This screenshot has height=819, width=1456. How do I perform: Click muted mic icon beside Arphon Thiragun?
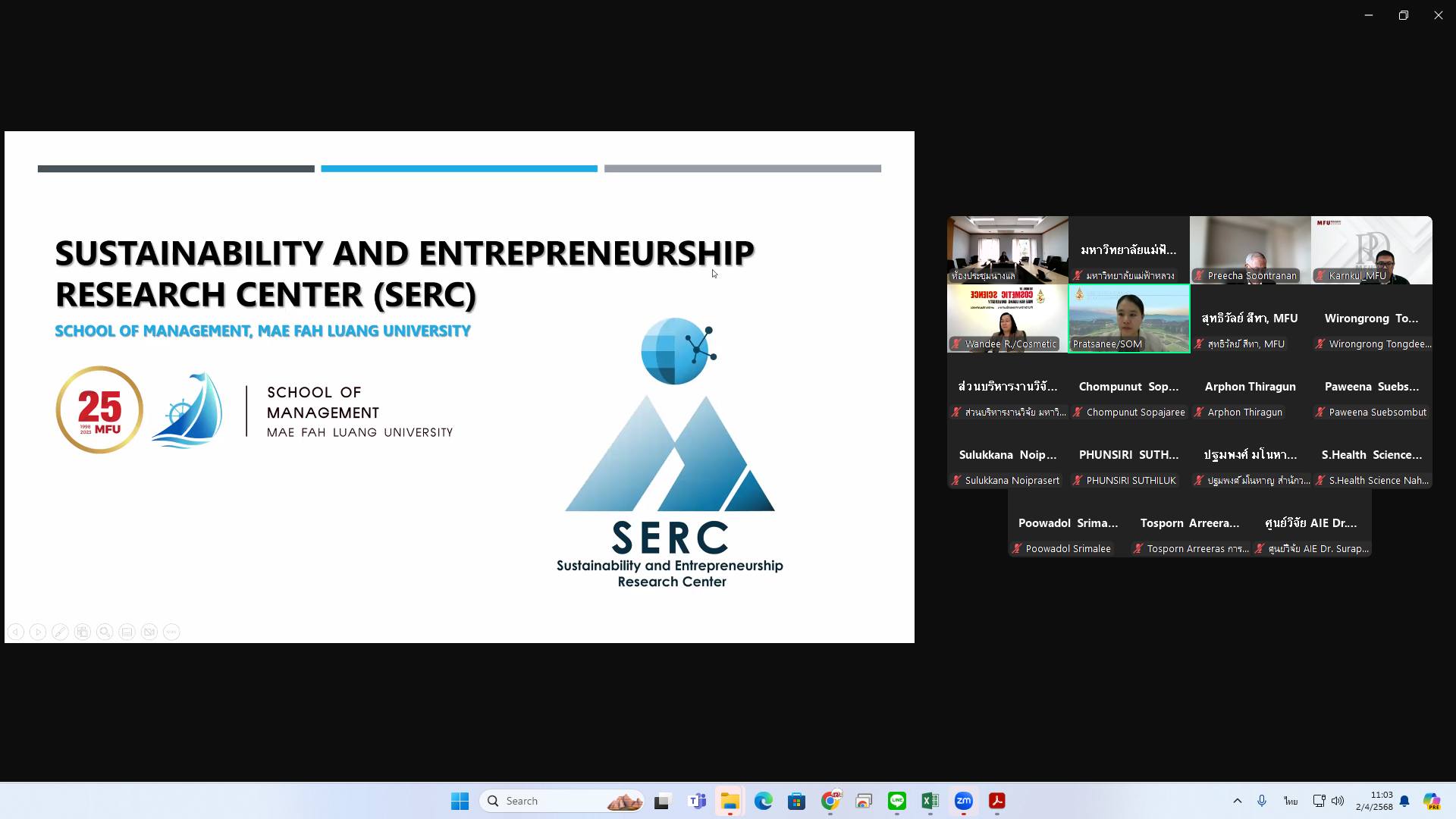point(1199,413)
